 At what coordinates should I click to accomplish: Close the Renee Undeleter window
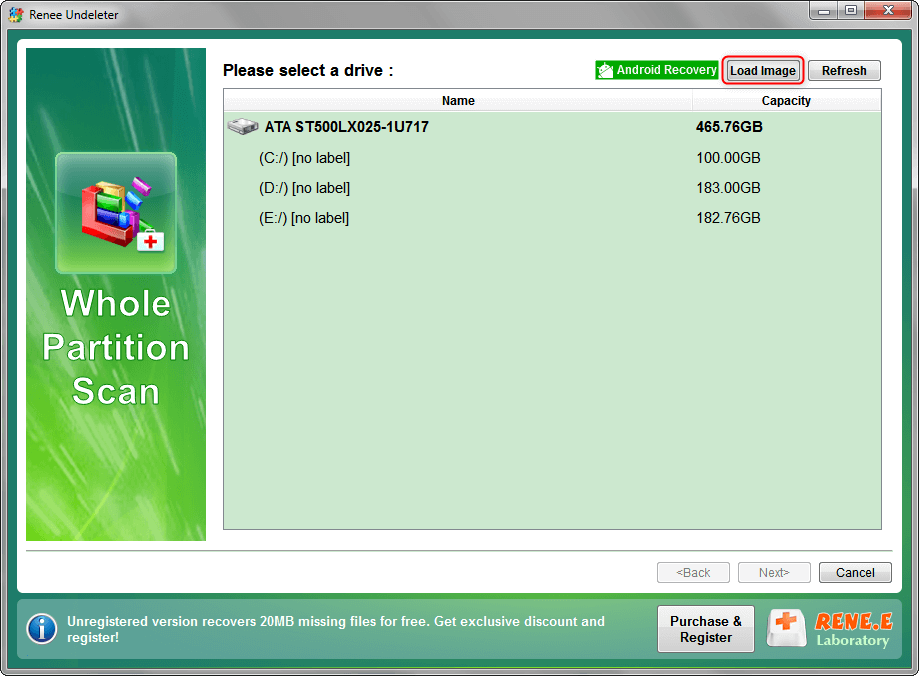pos(885,11)
